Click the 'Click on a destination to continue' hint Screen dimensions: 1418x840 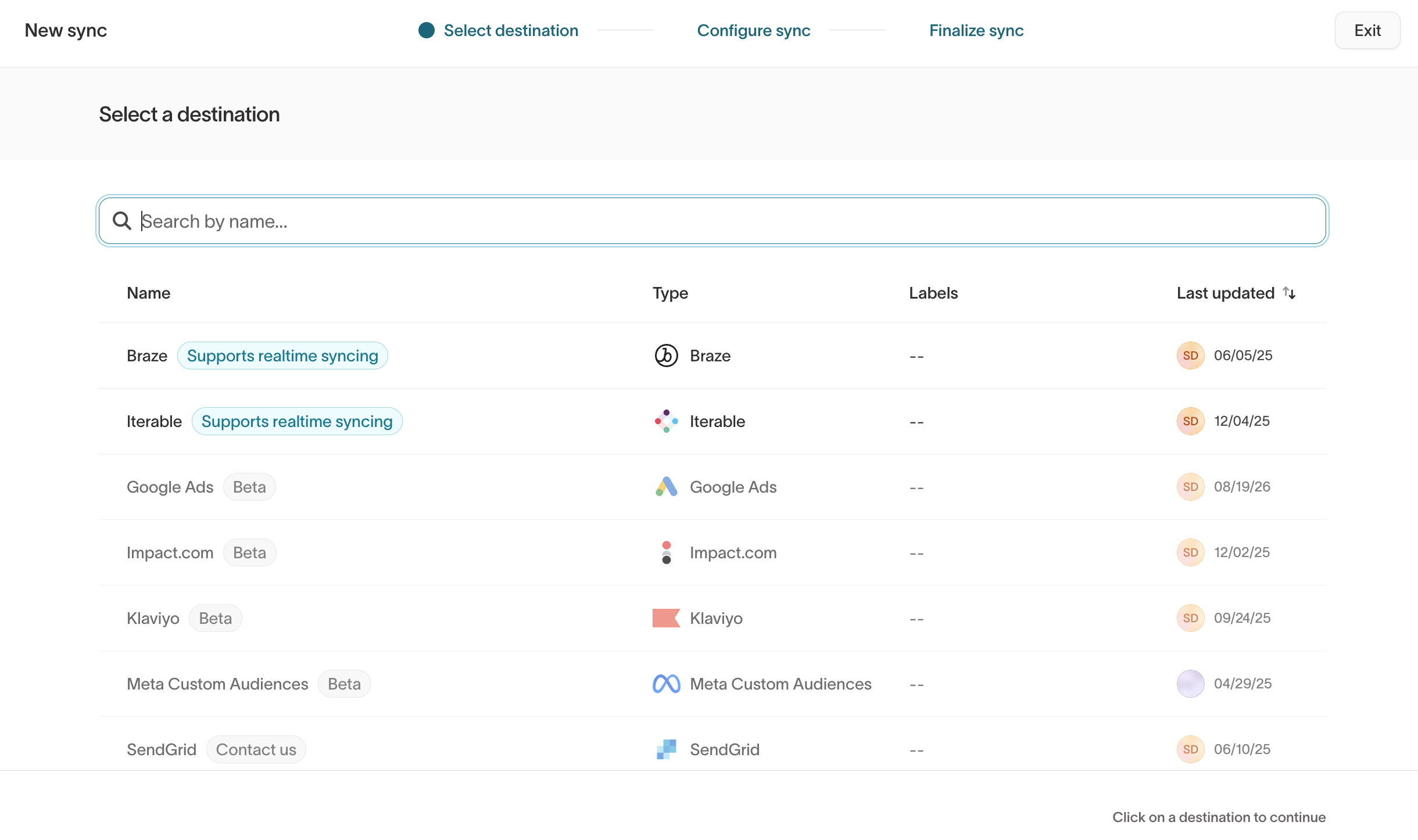tap(1219, 817)
